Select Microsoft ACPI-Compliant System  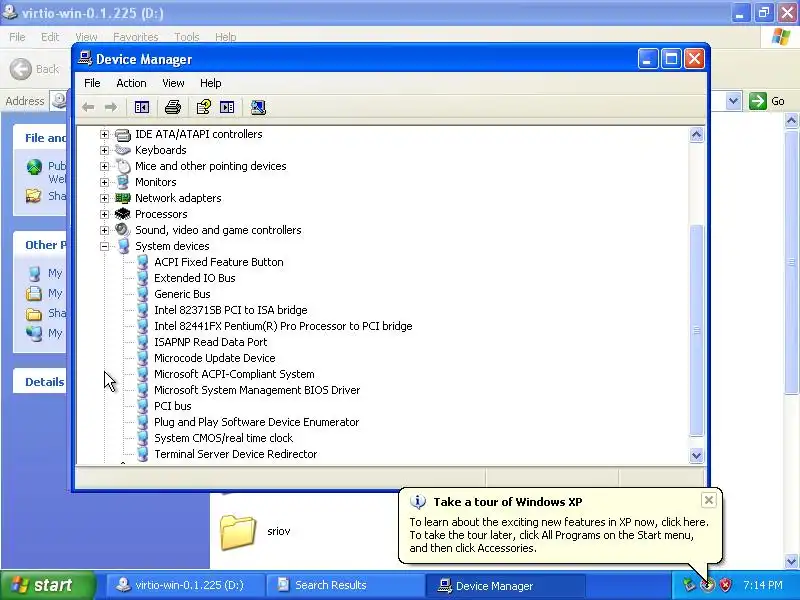click(234, 374)
